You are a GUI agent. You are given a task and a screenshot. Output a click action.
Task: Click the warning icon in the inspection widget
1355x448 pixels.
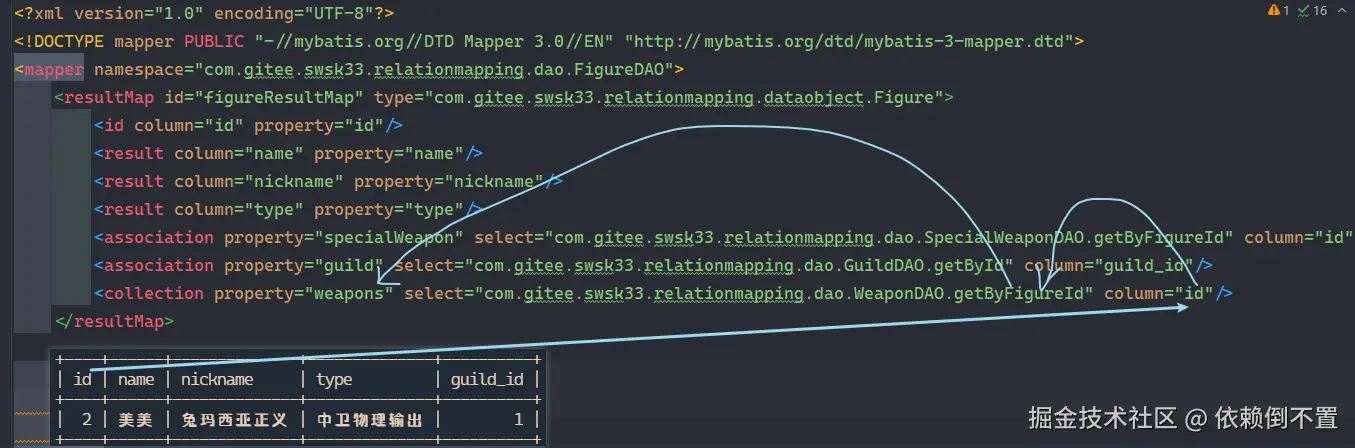pos(1272,11)
